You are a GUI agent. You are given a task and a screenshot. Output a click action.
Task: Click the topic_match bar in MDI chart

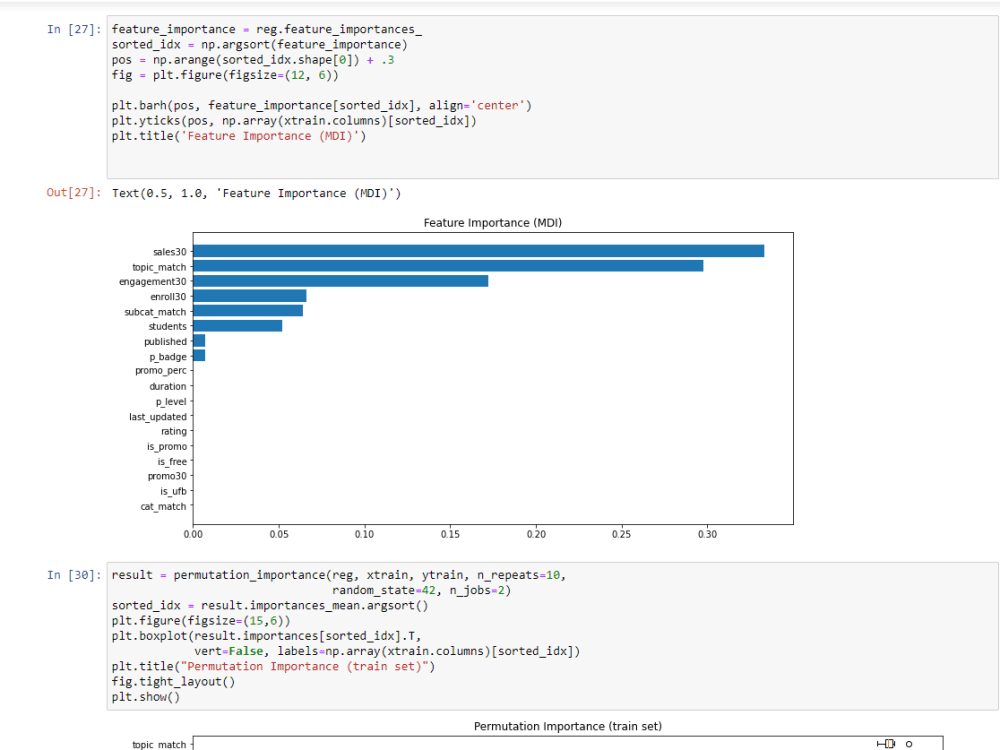coord(448,266)
